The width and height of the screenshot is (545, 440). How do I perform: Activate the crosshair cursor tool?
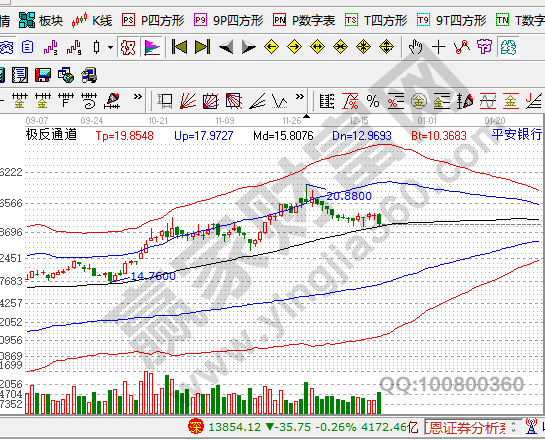[x=439, y=47]
